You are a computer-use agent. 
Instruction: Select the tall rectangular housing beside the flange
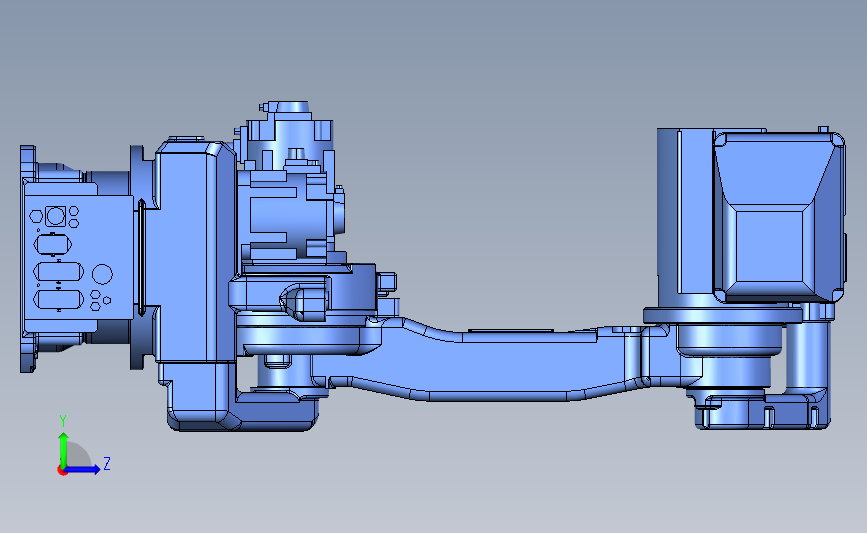tap(195, 252)
